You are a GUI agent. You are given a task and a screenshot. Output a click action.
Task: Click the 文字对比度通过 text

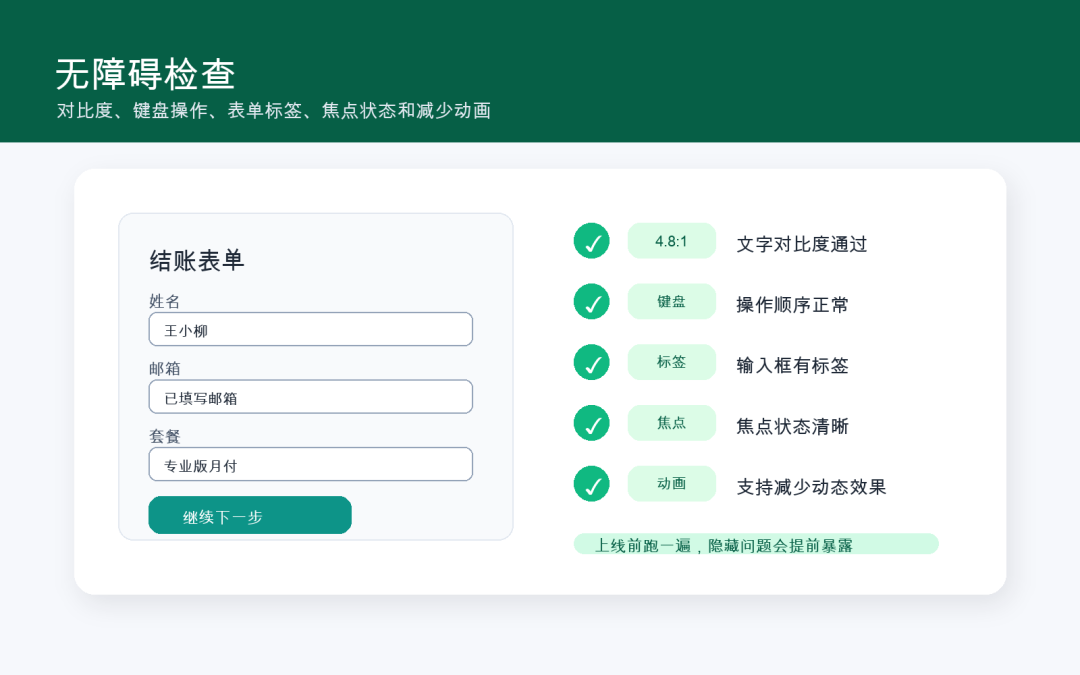(x=802, y=245)
